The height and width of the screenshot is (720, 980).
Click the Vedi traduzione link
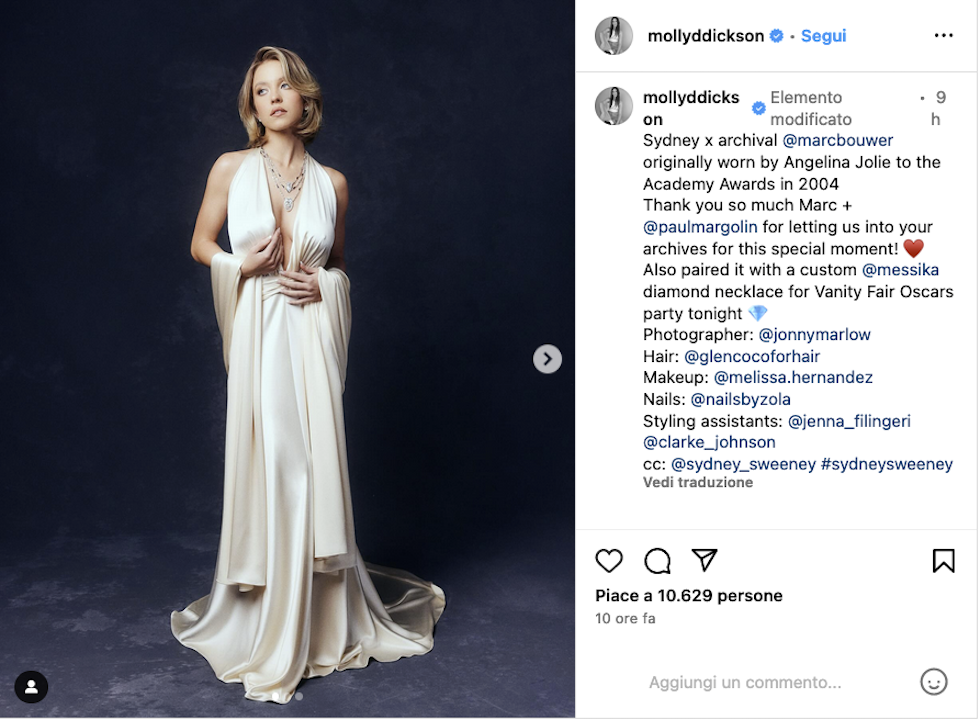point(698,482)
